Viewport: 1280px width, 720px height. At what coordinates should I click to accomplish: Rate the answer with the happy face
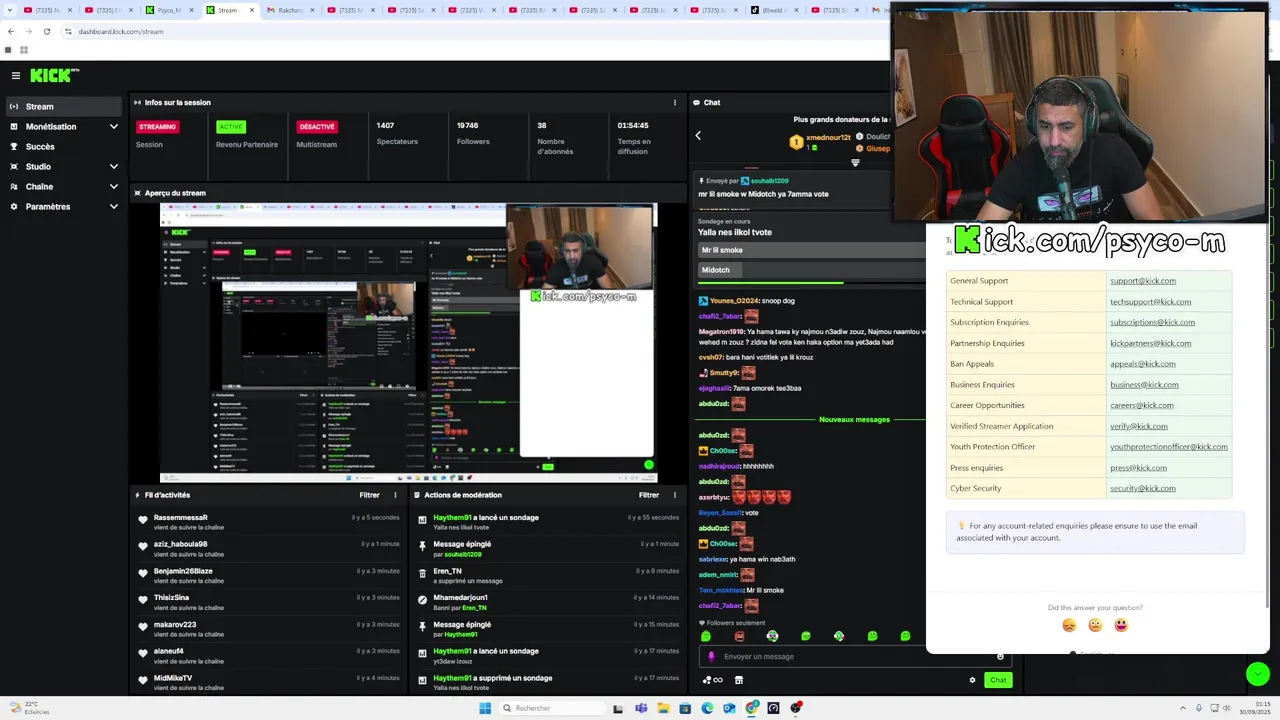tap(1121, 625)
